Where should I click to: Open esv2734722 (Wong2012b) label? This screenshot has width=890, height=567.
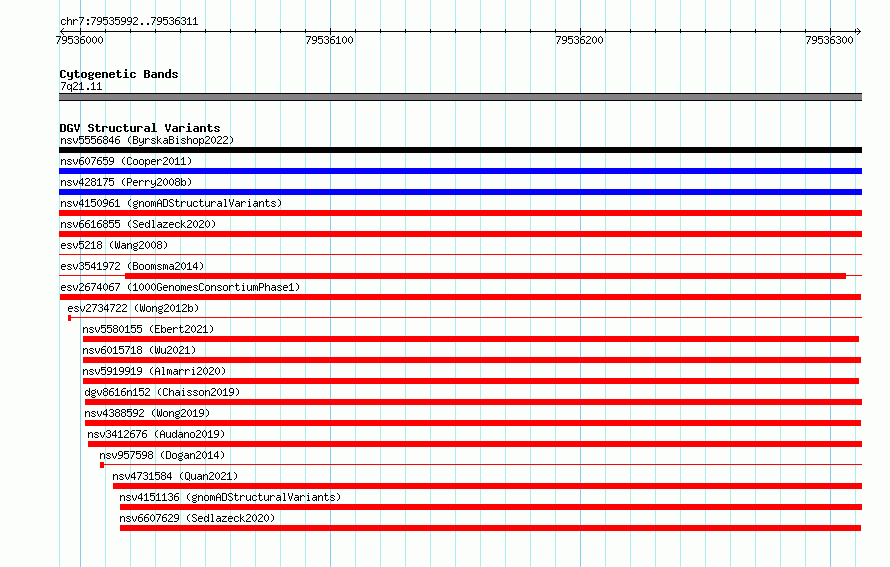pos(133,308)
